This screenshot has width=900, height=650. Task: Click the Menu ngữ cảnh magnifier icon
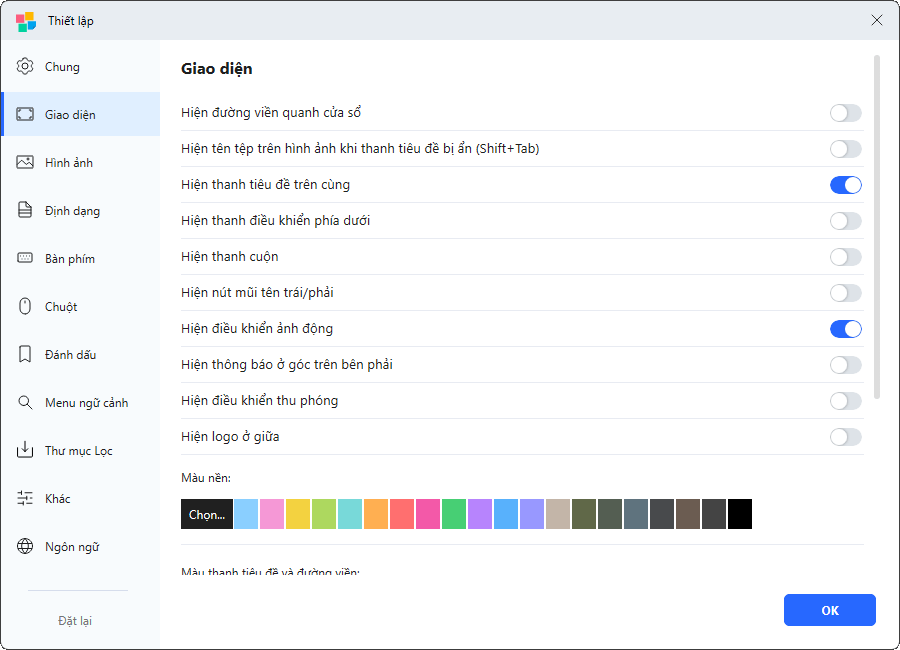pyautogui.click(x=25, y=403)
